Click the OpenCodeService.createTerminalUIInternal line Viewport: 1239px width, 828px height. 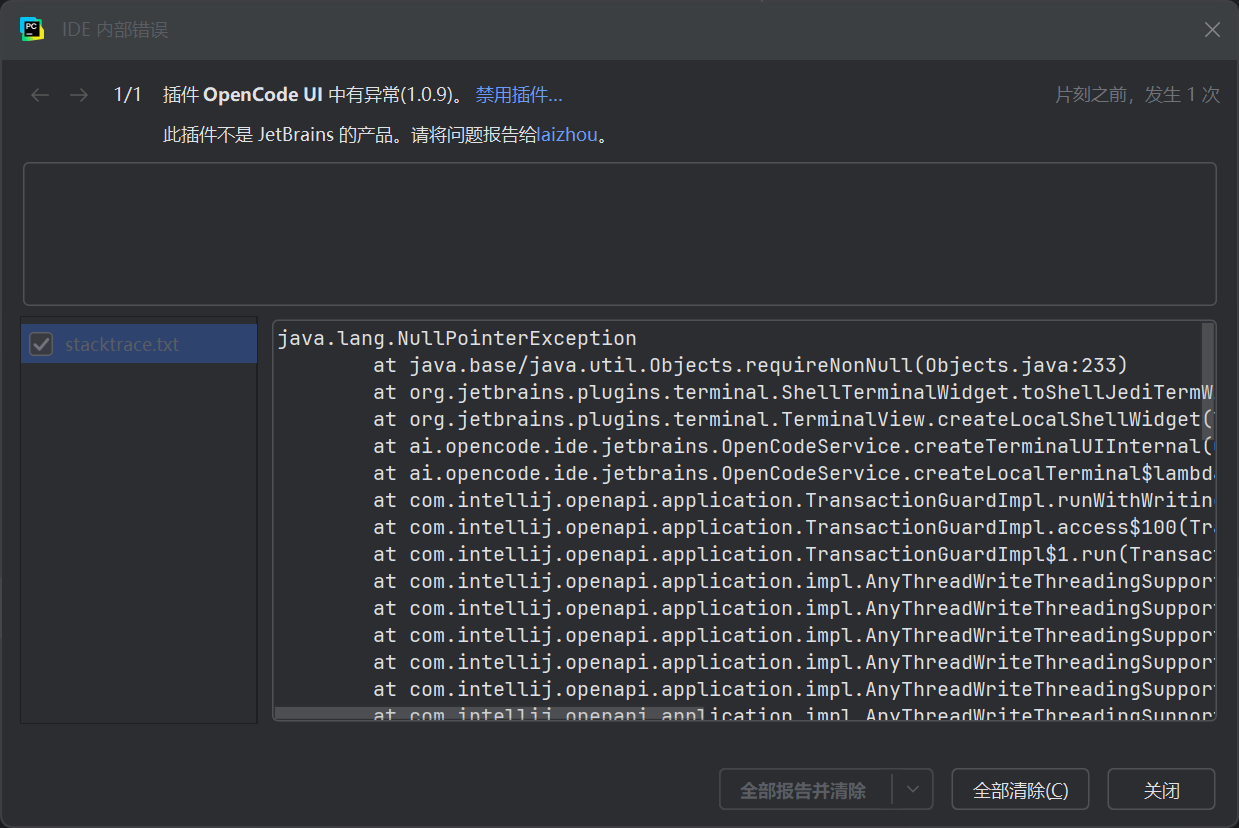(x=793, y=446)
